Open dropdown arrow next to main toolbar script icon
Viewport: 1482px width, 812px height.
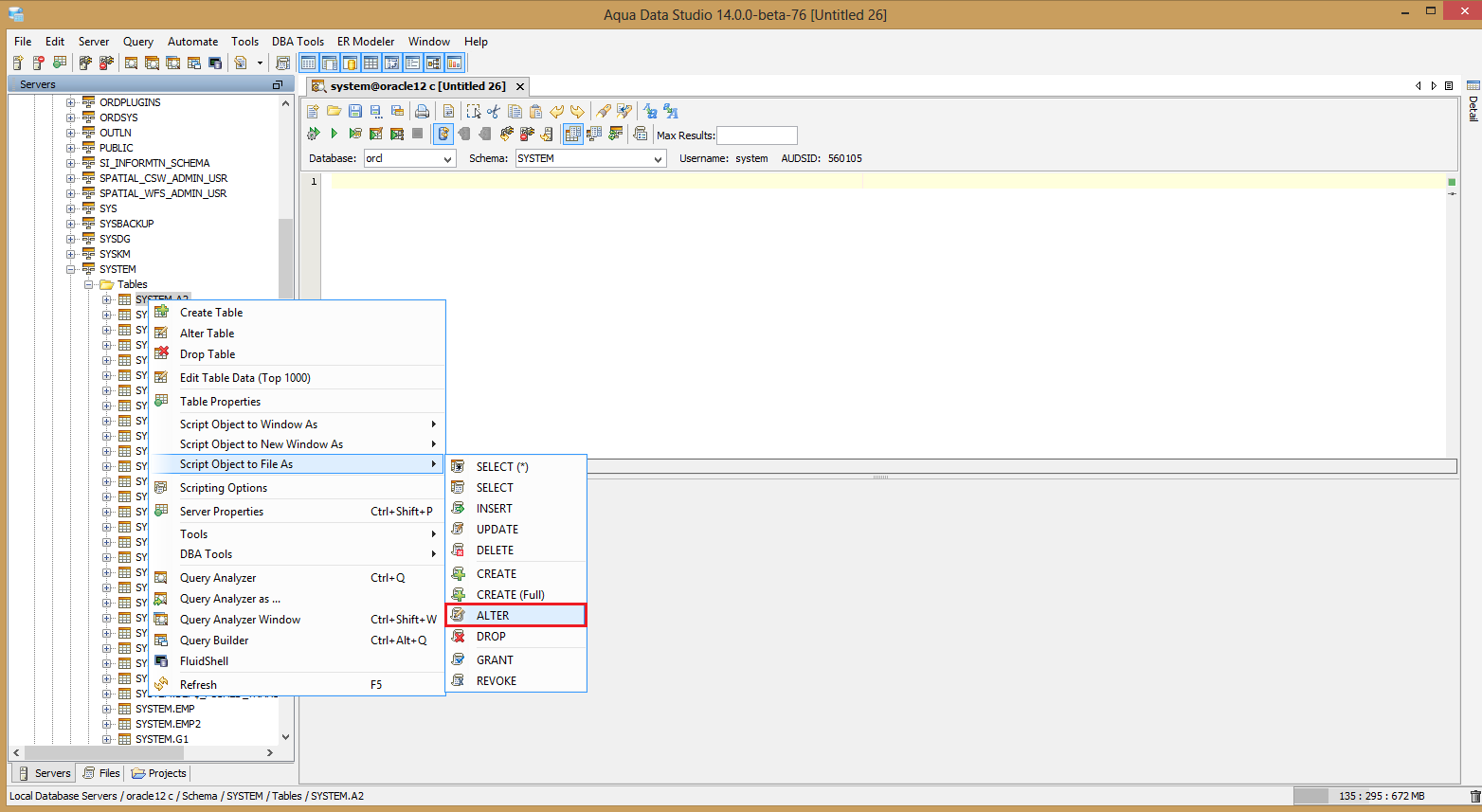click(260, 63)
